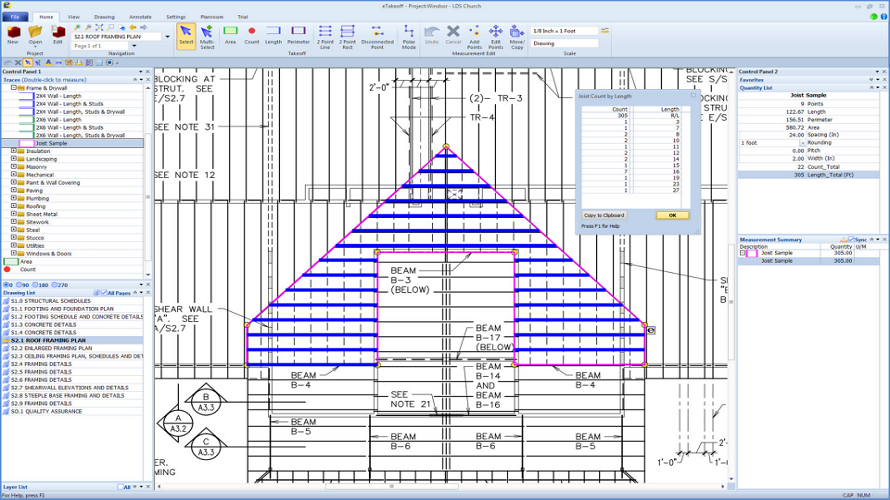Viewport: 890px width, 500px height.
Task: Open the Planroom tab
Action: [x=211, y=17]
